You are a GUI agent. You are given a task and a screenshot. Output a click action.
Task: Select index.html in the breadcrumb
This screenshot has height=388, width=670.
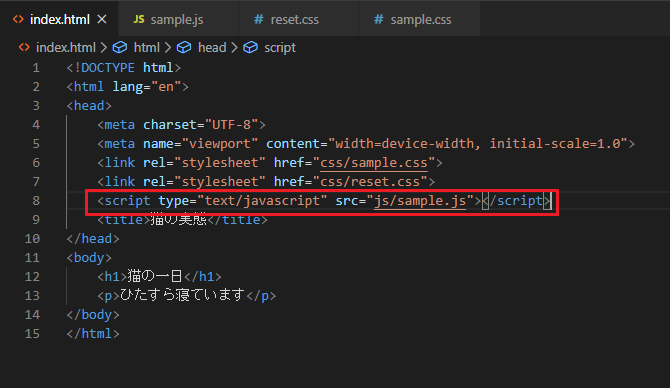[66, 47]
